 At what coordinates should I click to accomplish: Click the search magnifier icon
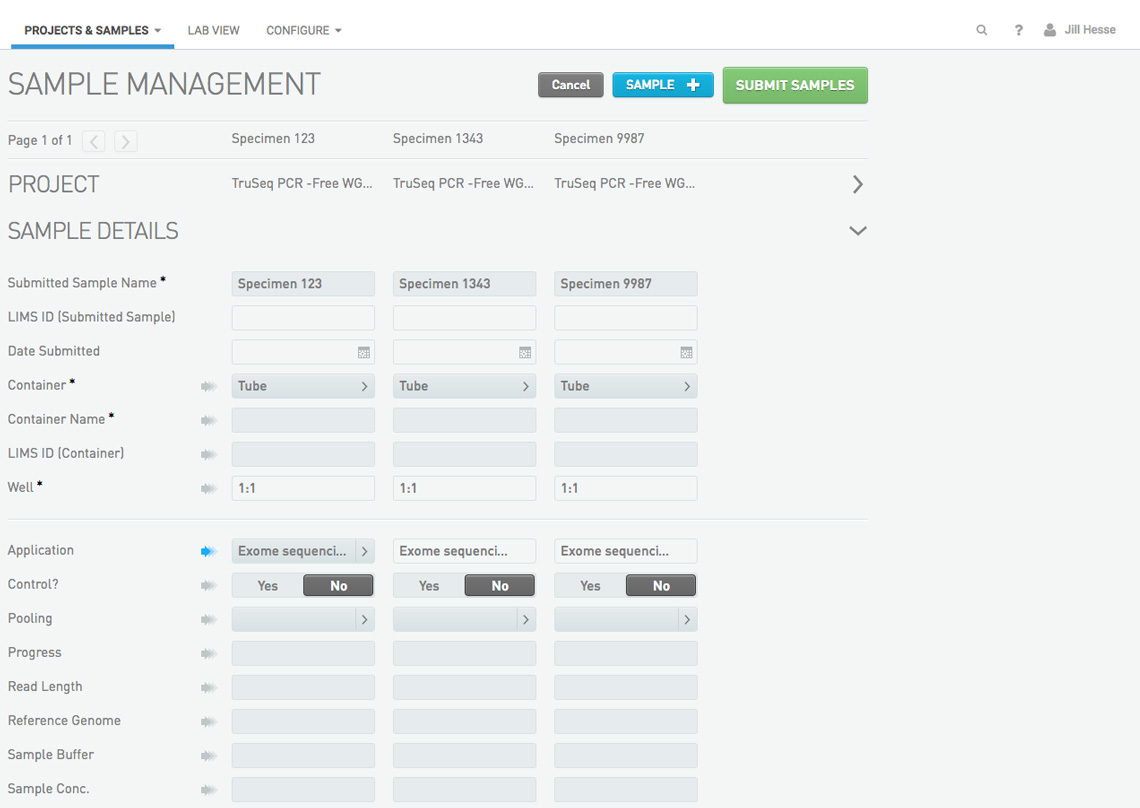click(981, 29)
